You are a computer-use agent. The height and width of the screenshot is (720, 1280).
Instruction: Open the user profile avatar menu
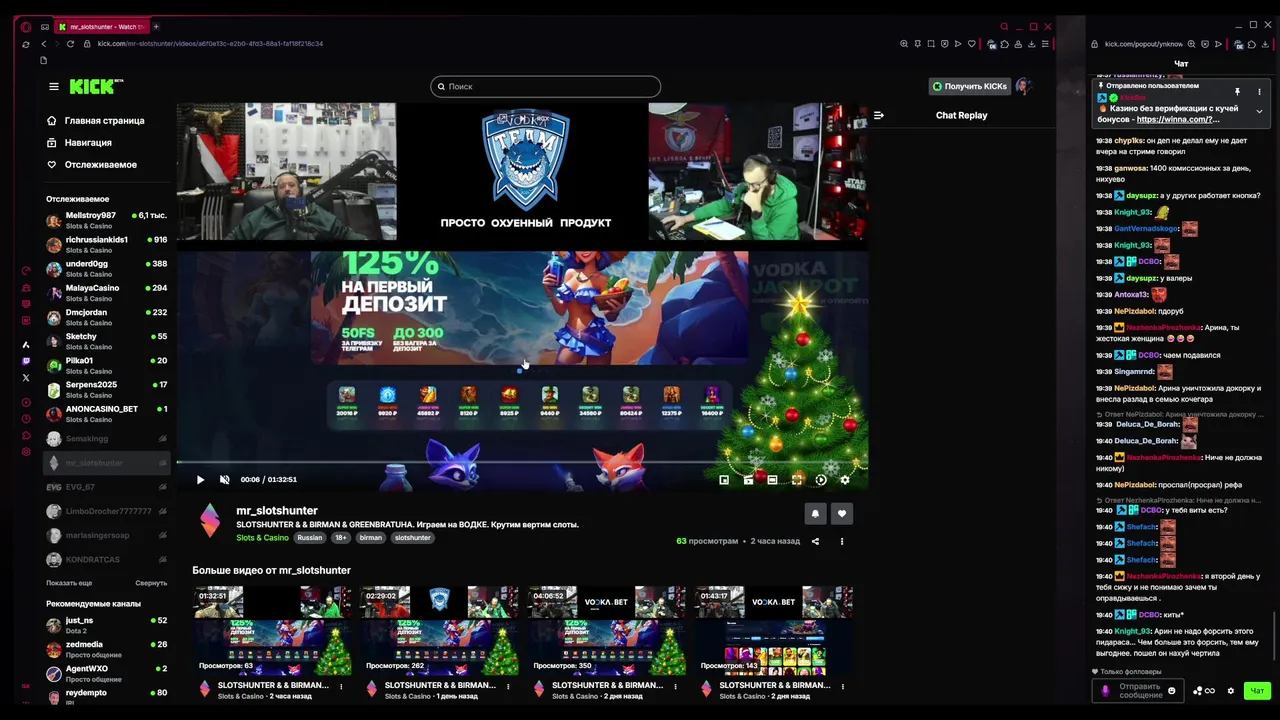pyautogui.click(x=1023, y=86)
